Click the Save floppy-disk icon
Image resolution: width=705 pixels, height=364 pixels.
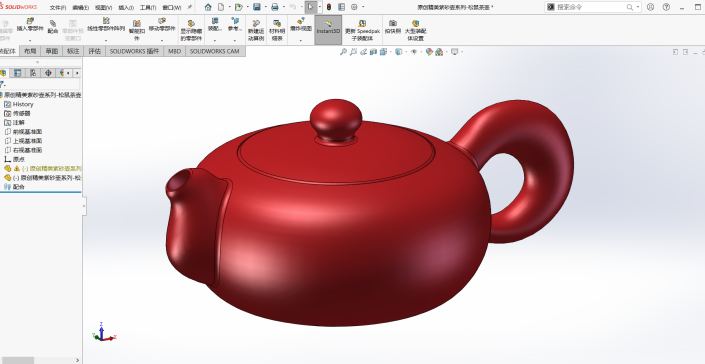(x=257, y=7)
